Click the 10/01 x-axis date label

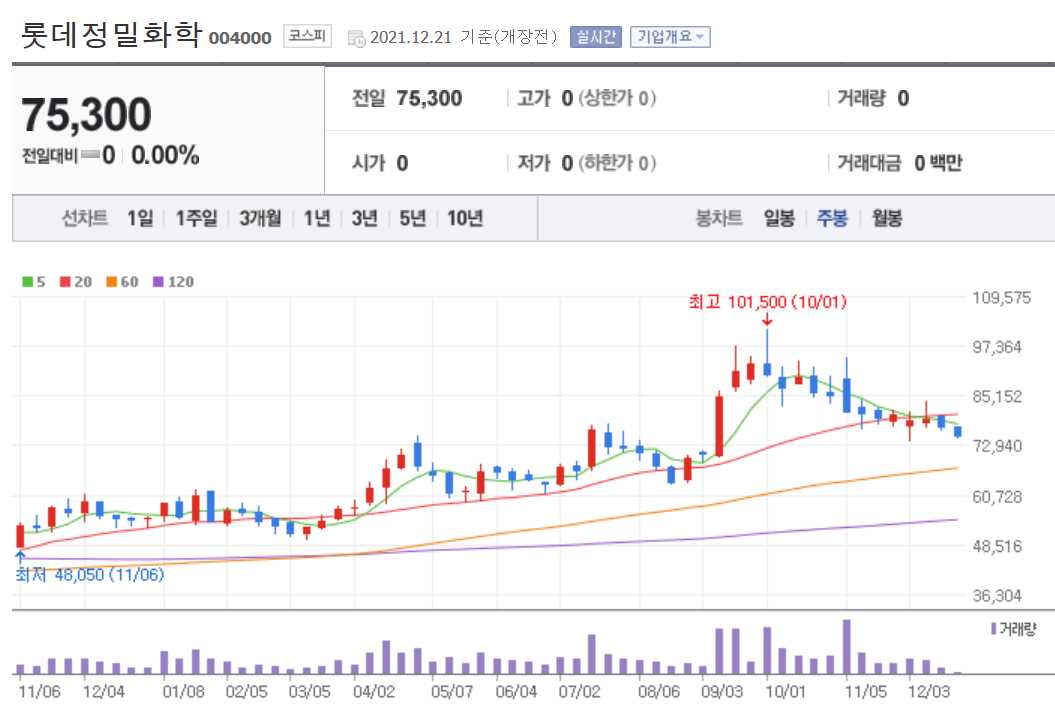point(785,691)
